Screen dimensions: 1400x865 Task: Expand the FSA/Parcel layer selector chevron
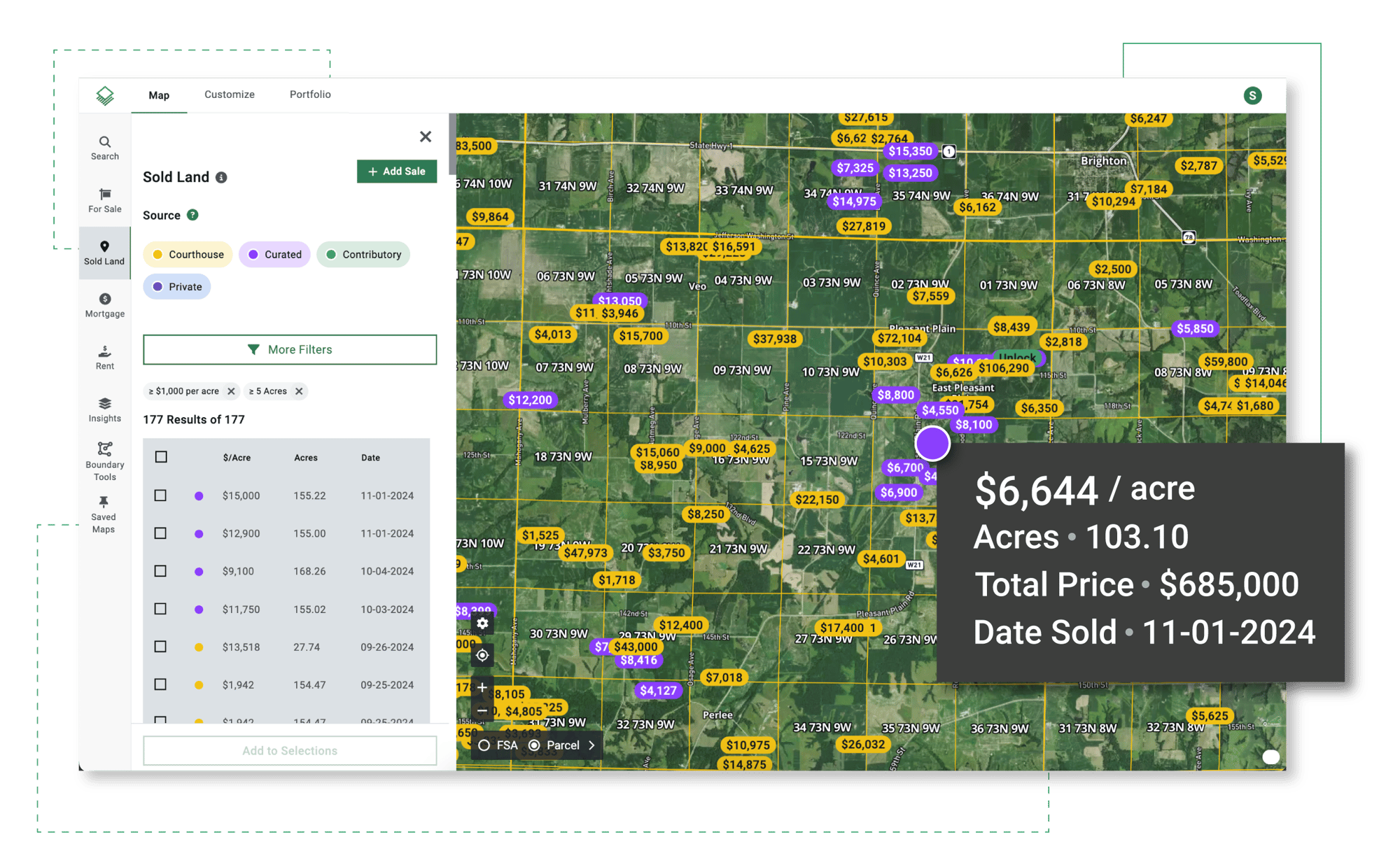pyautogui.click(x=592, y=745)
